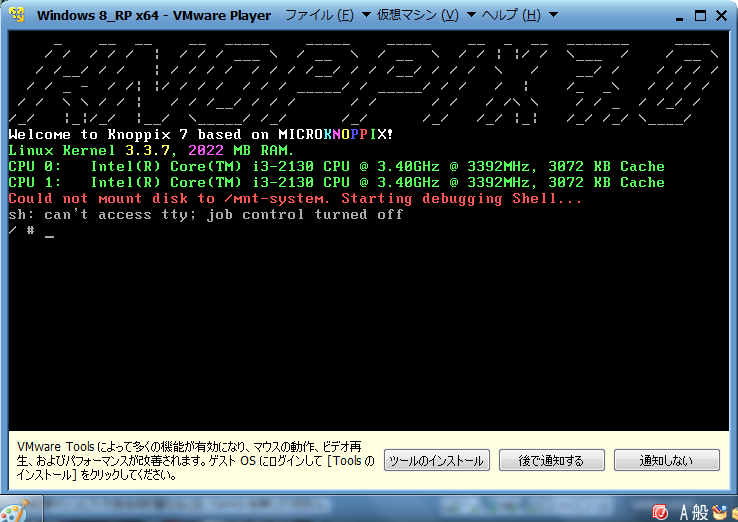Image resolution: width=738 pixels, height=522 pixels.
Task: Close the VMware Player window
Action: tap(721, 16)
